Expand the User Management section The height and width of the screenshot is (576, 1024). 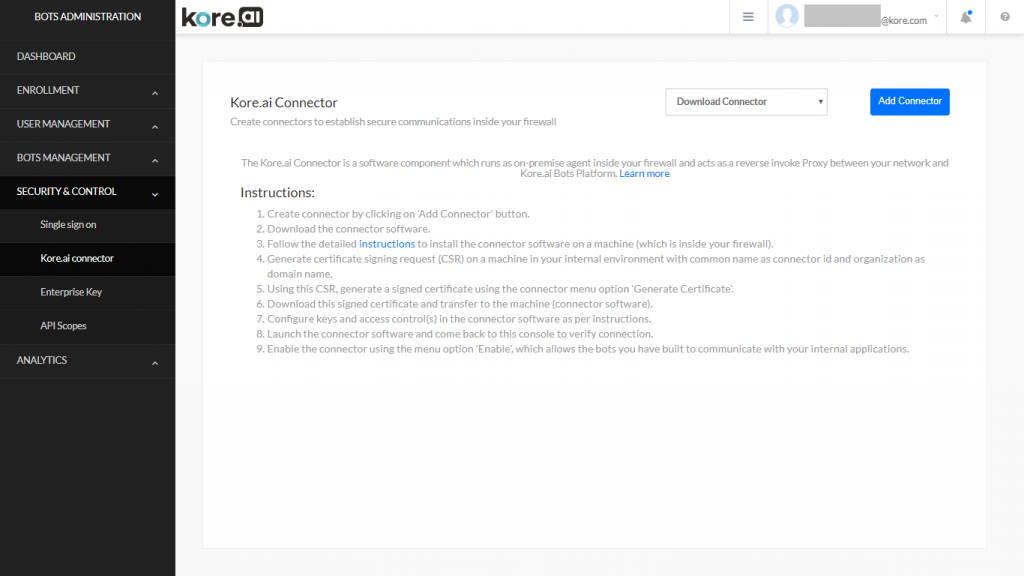(88, 124)
